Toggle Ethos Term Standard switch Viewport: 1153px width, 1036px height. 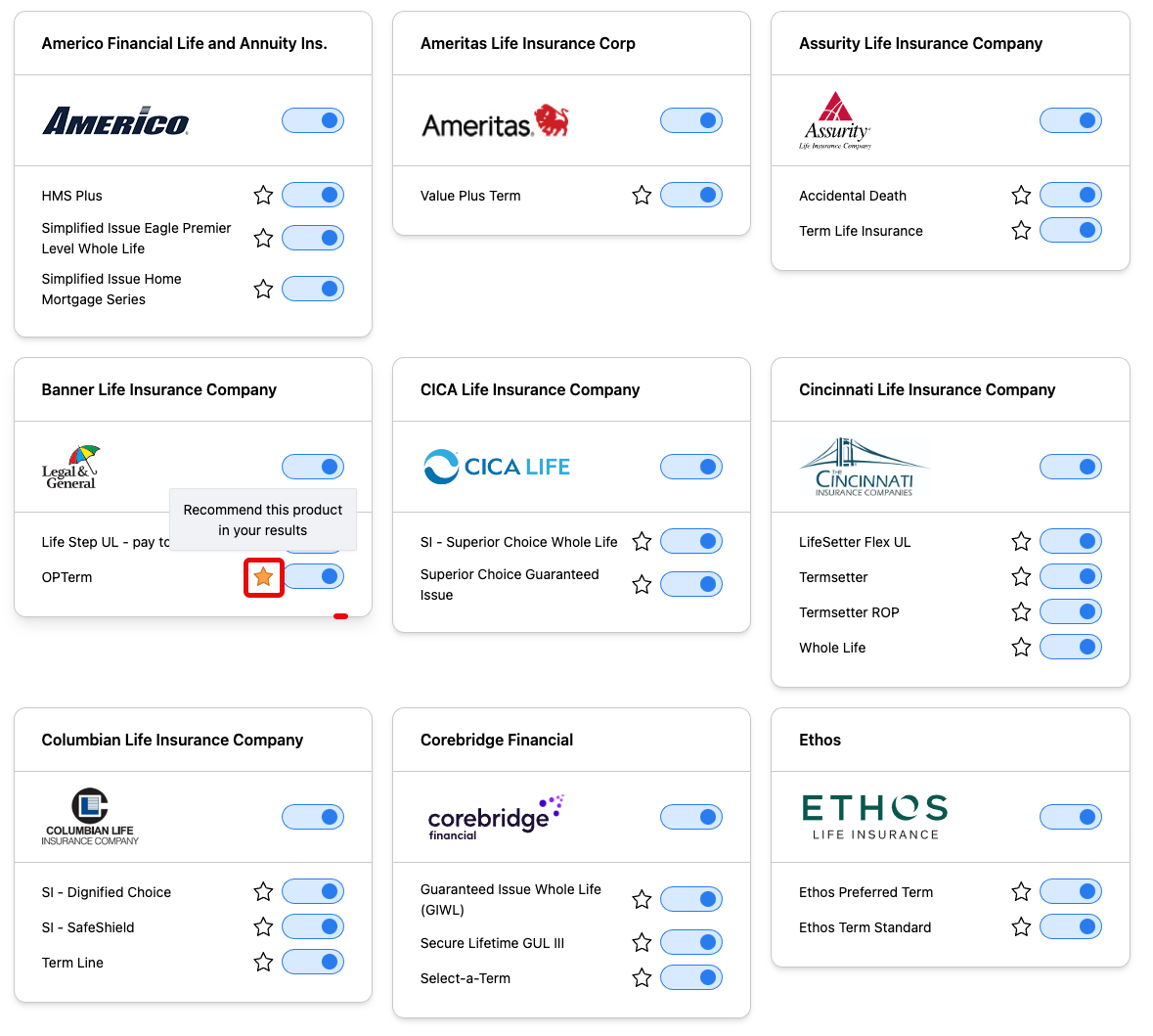click(x=1071, y=926)
